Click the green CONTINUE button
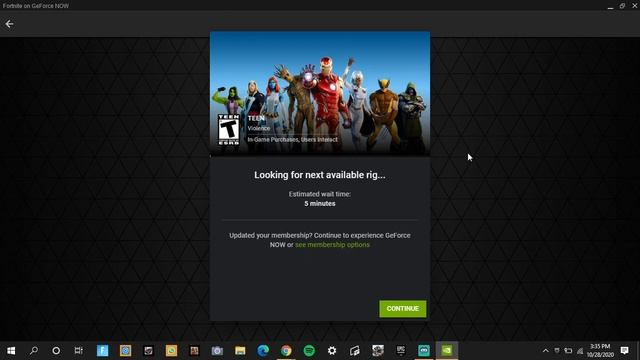The height and width of the screenshot is (360, 640). pos(402,309)
